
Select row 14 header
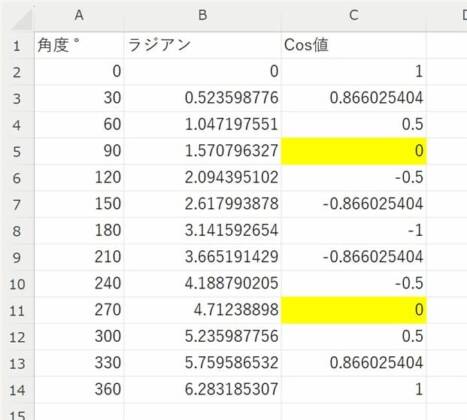[x=17, y=390]
